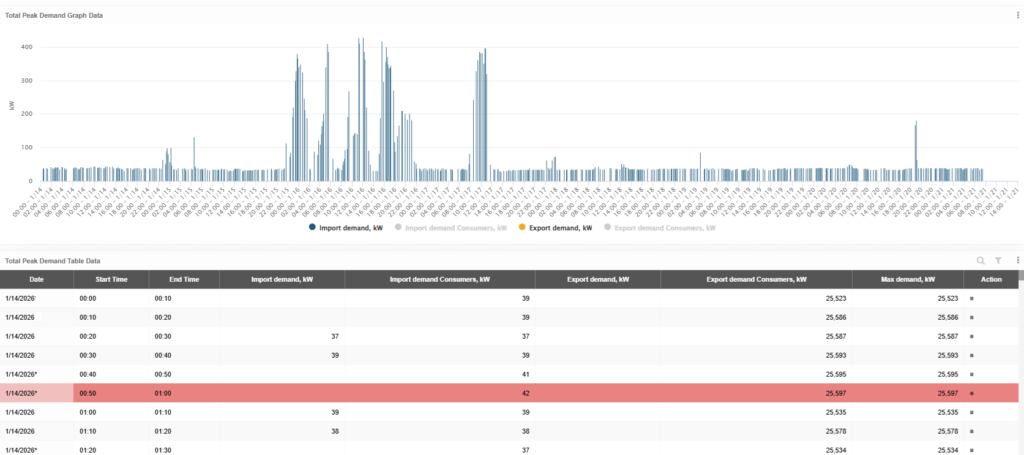Sort by Max demand, kW column header

[908, 279]
